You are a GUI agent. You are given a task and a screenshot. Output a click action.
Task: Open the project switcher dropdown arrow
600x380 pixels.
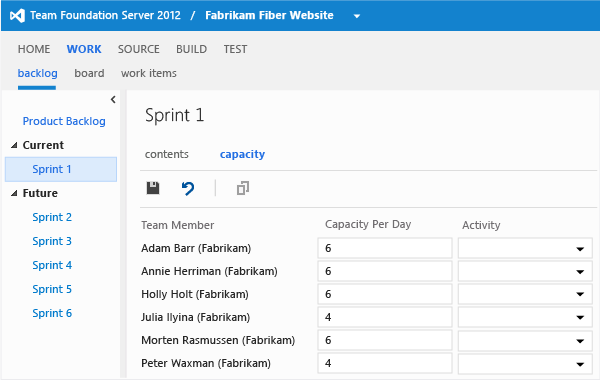(x=357, y=16)
